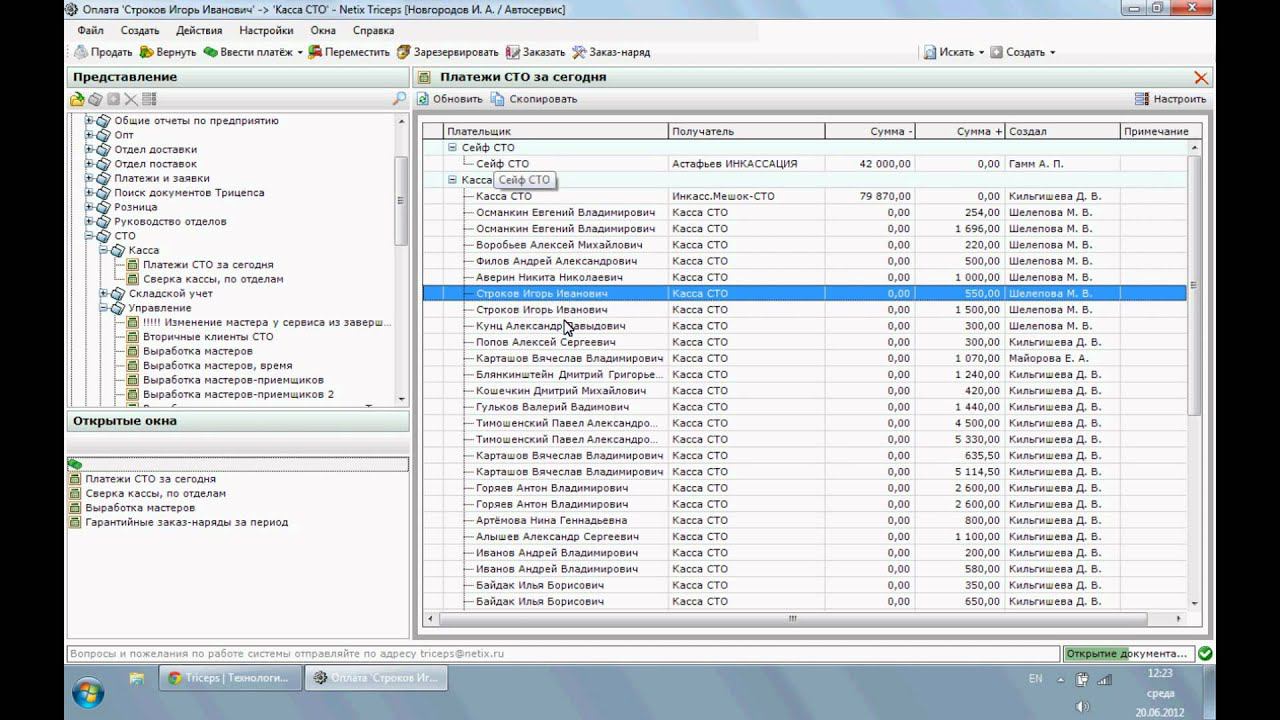Expand the Опт tree node
This screenshot has width=1280, height=720.
[89, 135]
